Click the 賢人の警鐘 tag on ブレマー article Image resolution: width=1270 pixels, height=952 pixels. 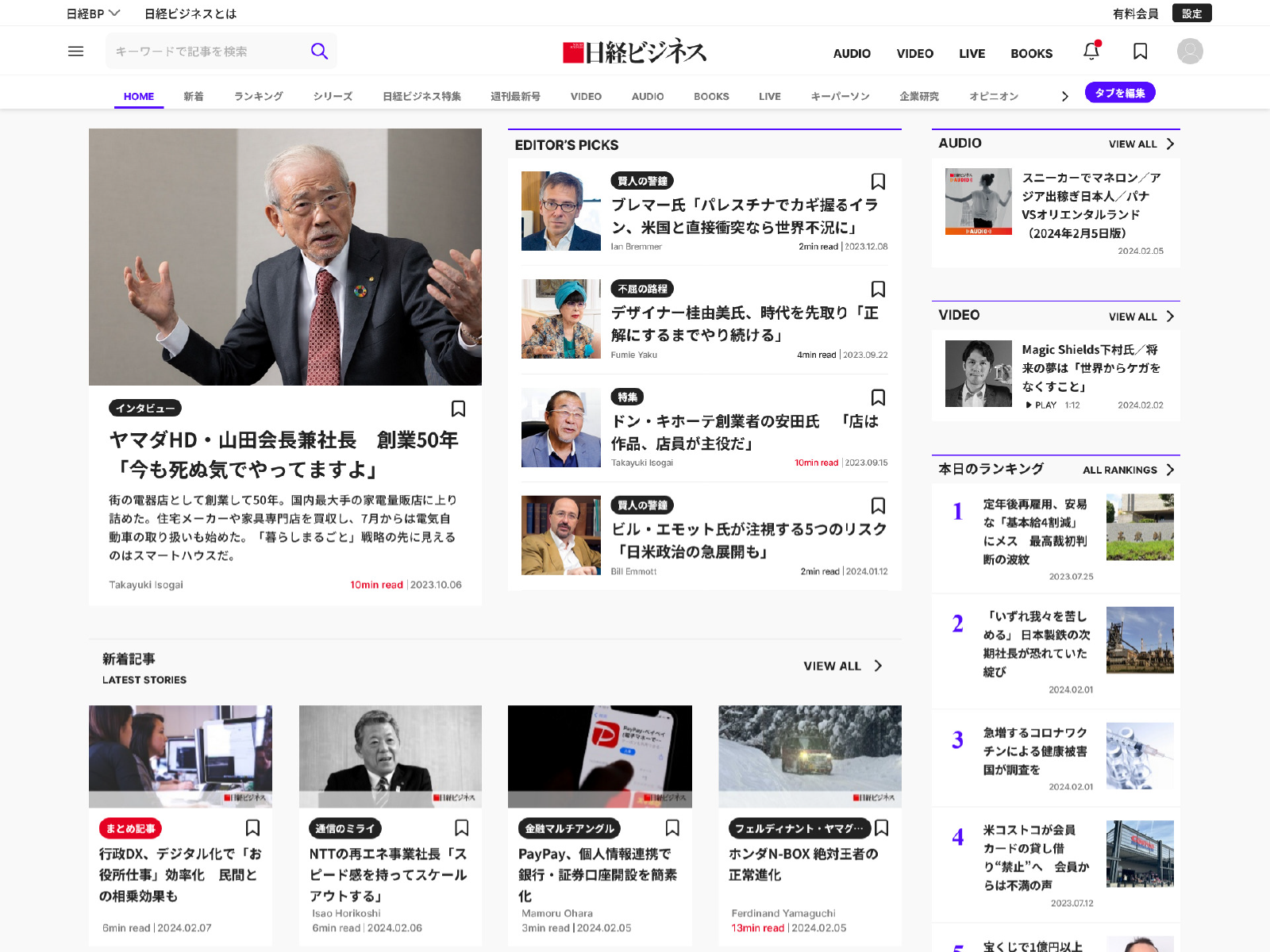pyautogui.click(x=642, y=181)
